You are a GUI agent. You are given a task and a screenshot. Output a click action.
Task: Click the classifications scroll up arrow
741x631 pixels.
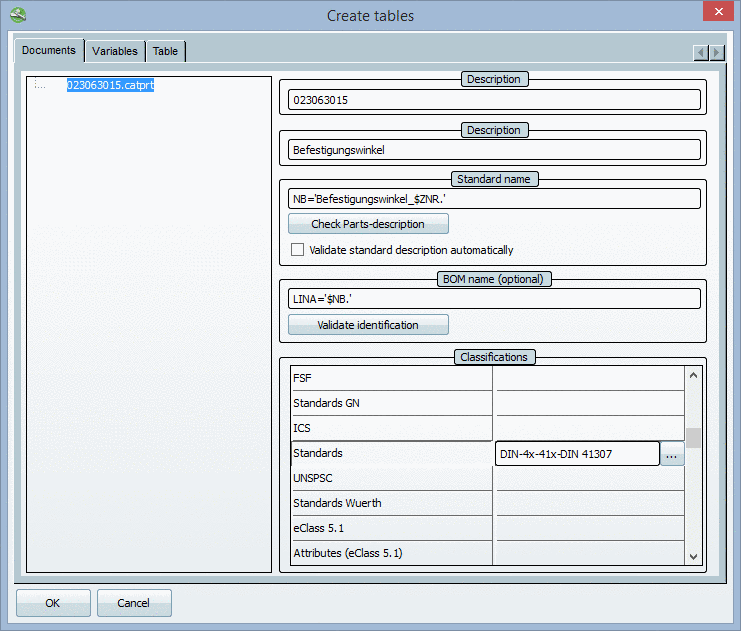tap(693, 375)
